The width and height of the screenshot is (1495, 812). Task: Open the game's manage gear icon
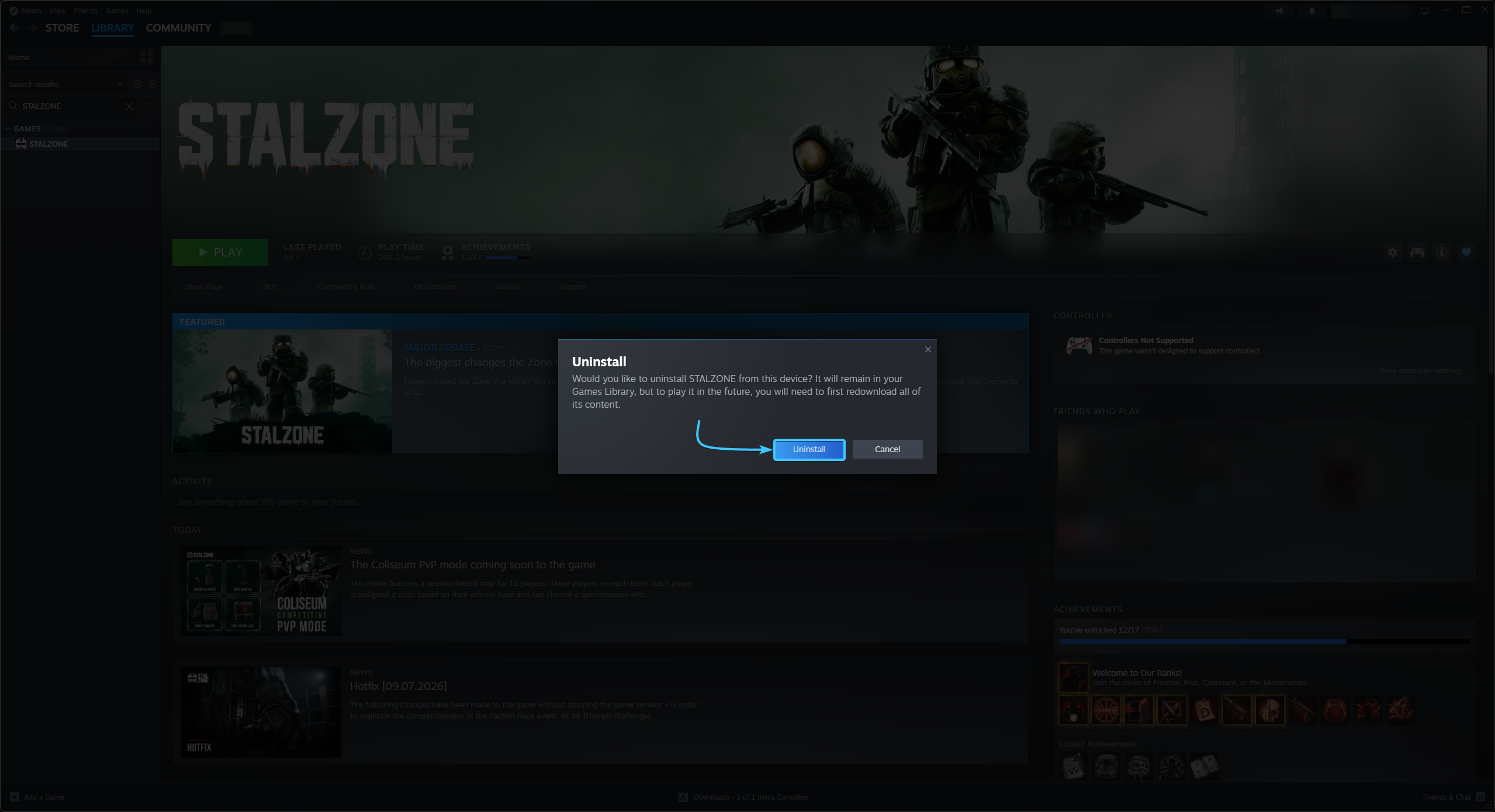click(x=1393, y=252)
